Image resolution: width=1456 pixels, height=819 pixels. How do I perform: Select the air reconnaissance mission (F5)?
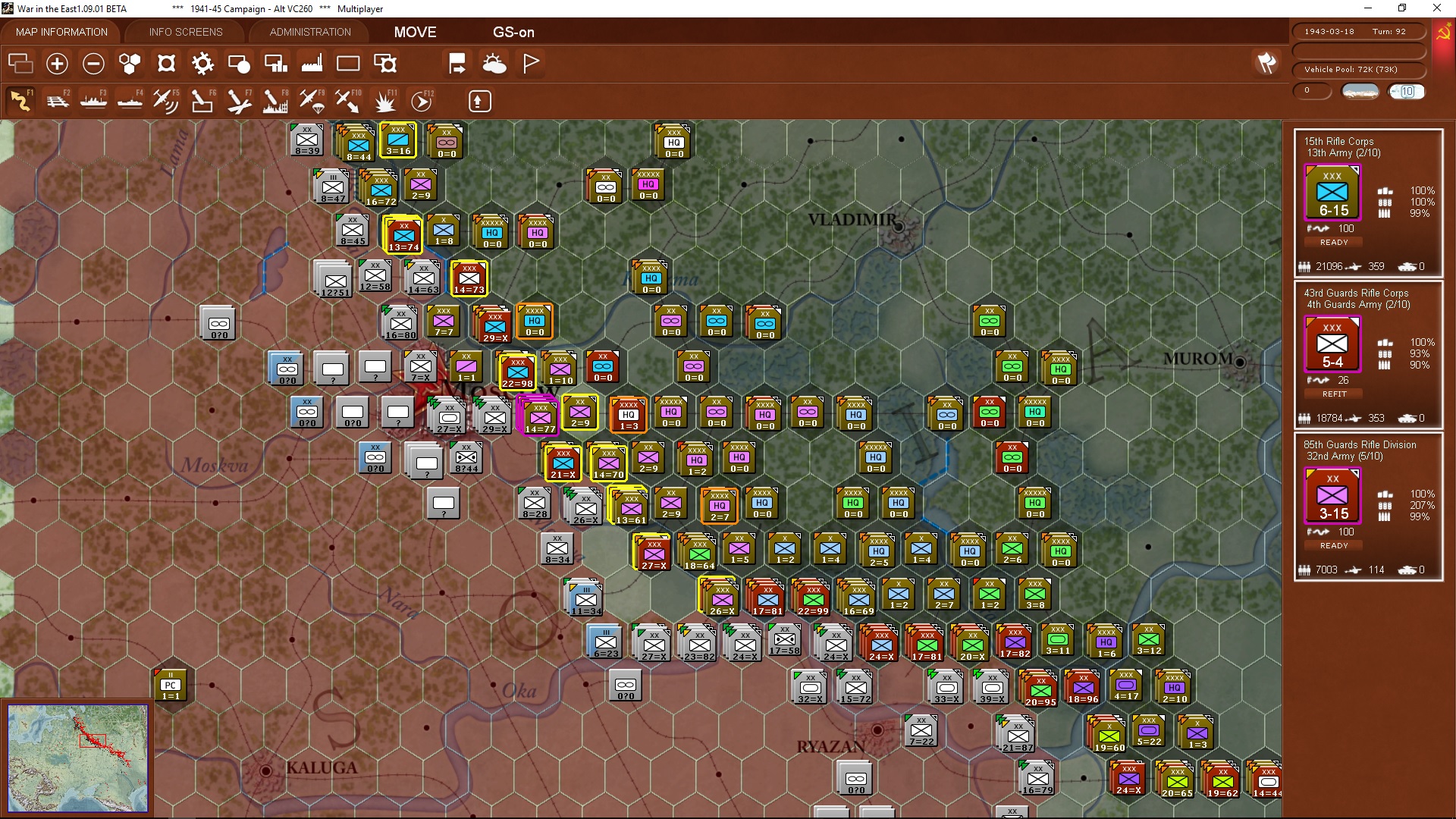pos(166,101)
